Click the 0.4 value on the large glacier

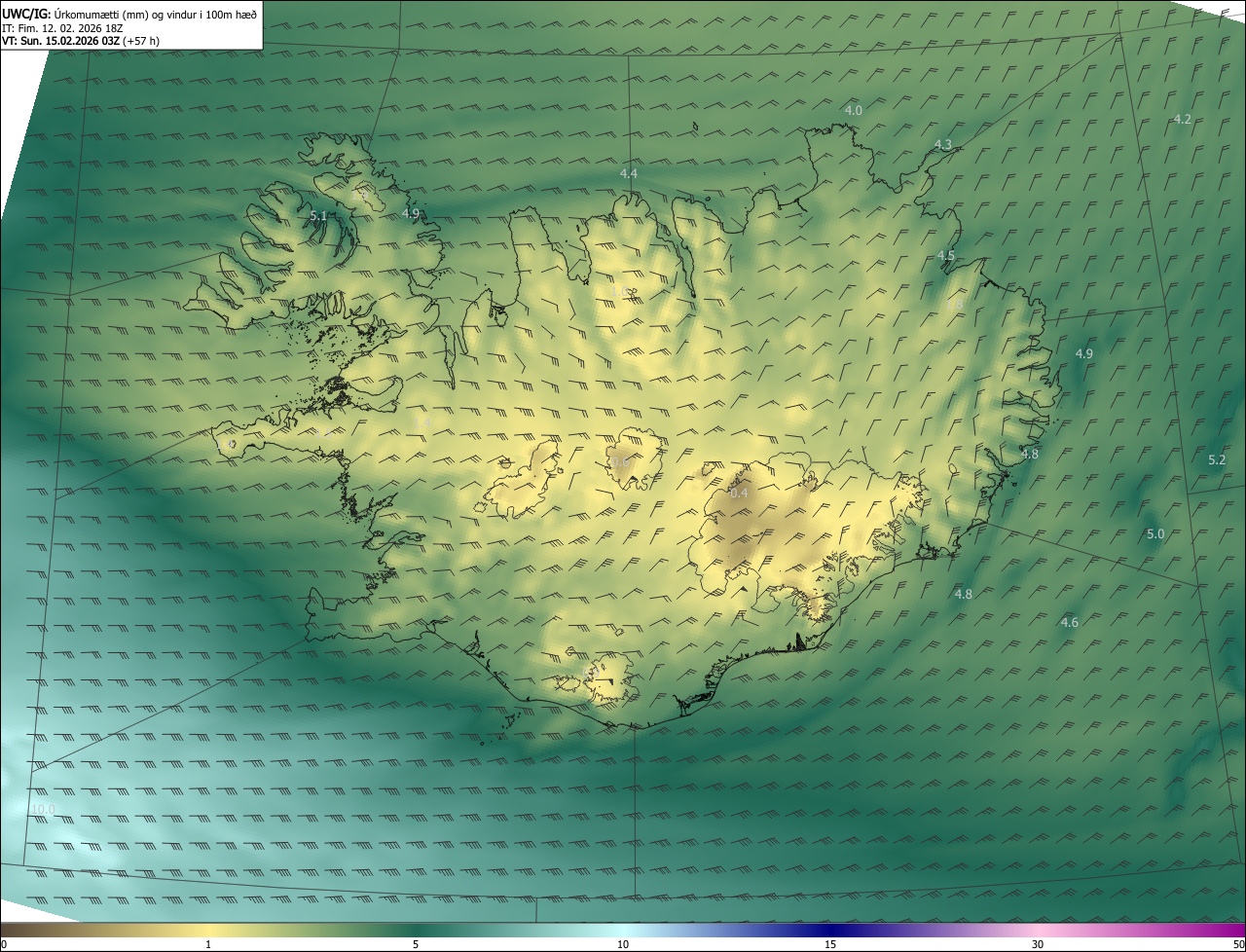739,493
